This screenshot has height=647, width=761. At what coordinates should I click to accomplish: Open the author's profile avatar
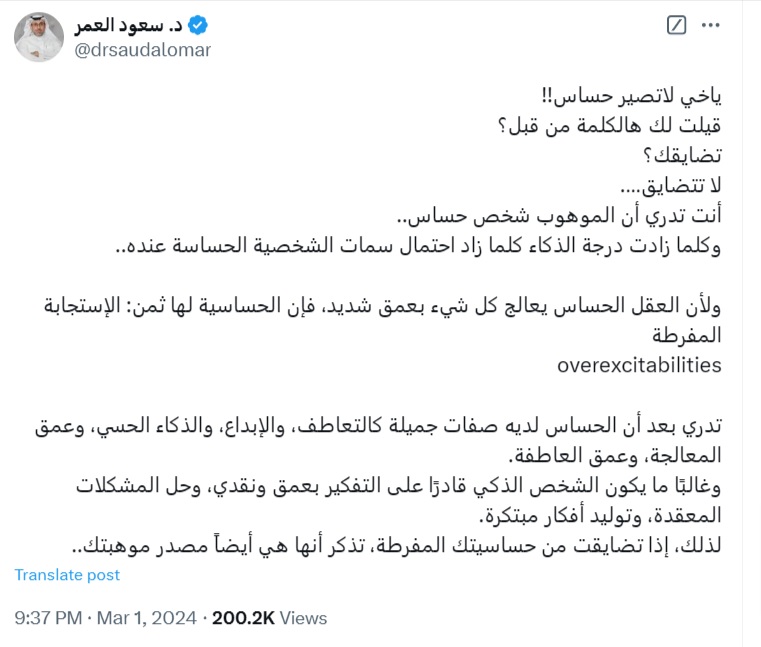tap(39, 37)
